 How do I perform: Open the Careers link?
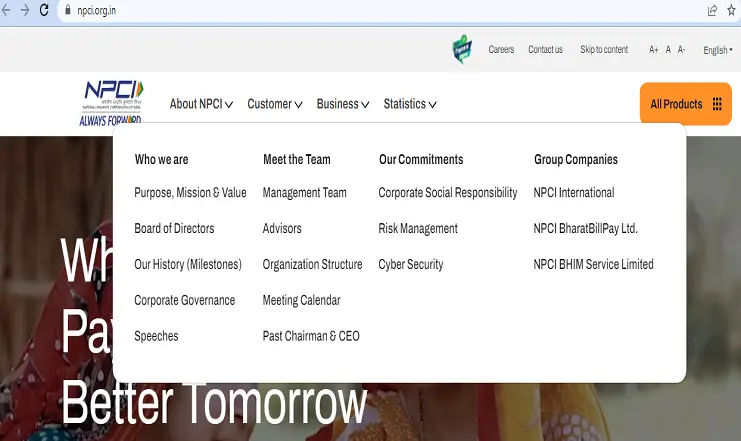pyautogui.click(x=501, y=50)
